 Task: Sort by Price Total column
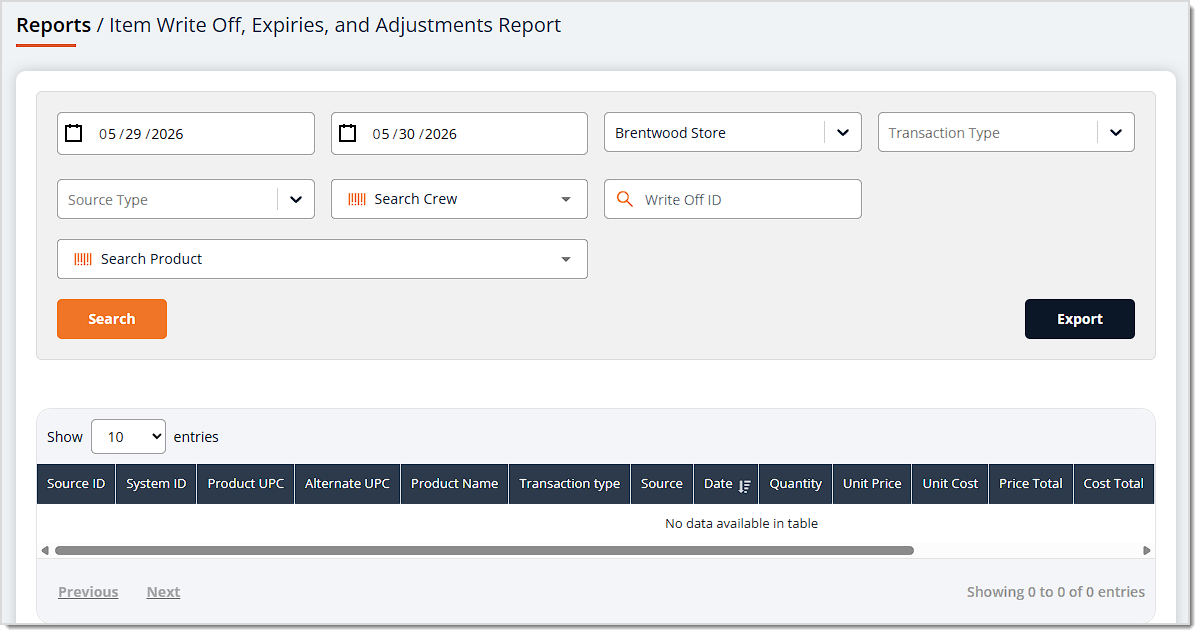click(1031, 484)
